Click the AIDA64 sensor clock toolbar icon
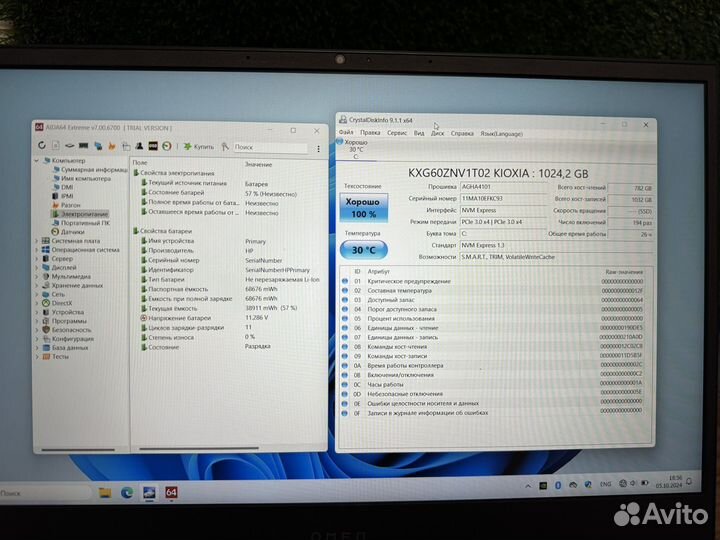720x540 pixels. click(167, 146)
